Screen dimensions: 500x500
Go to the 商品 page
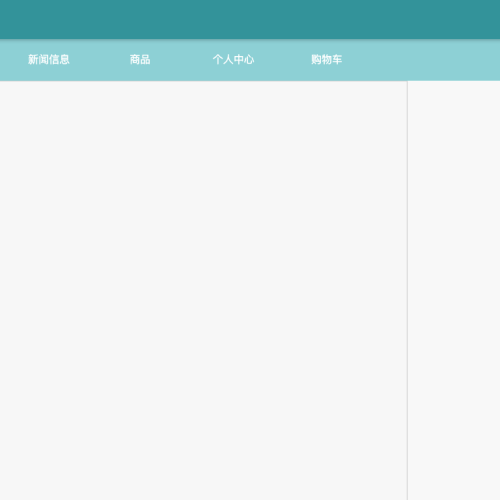[x=140, y=60]
